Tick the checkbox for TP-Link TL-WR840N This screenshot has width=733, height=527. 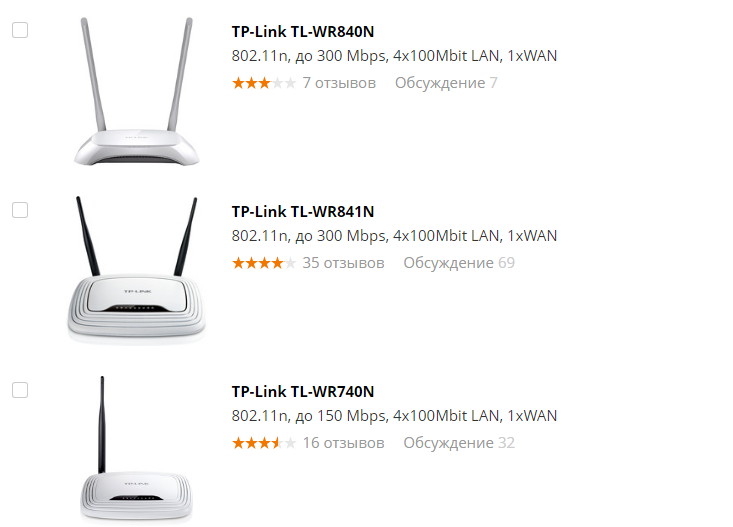tap(20, 30)
